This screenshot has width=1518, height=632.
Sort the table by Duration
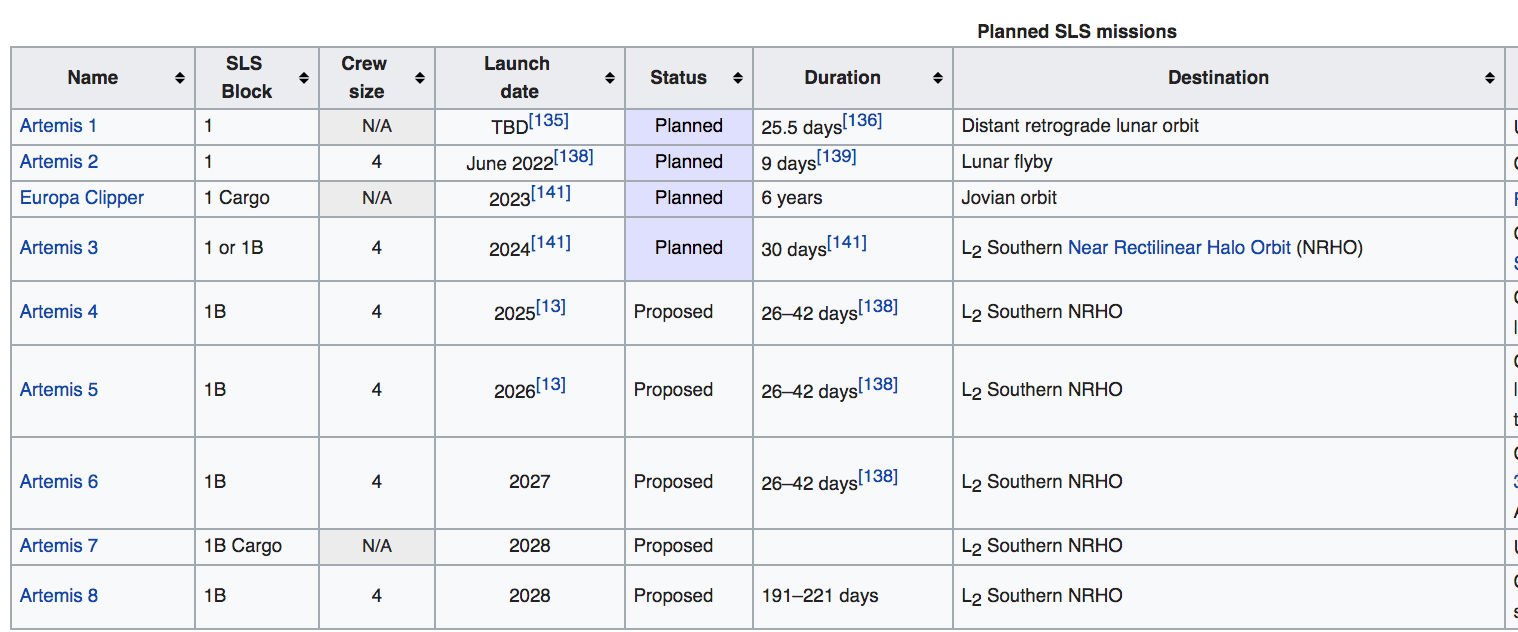tap(937, 77)
